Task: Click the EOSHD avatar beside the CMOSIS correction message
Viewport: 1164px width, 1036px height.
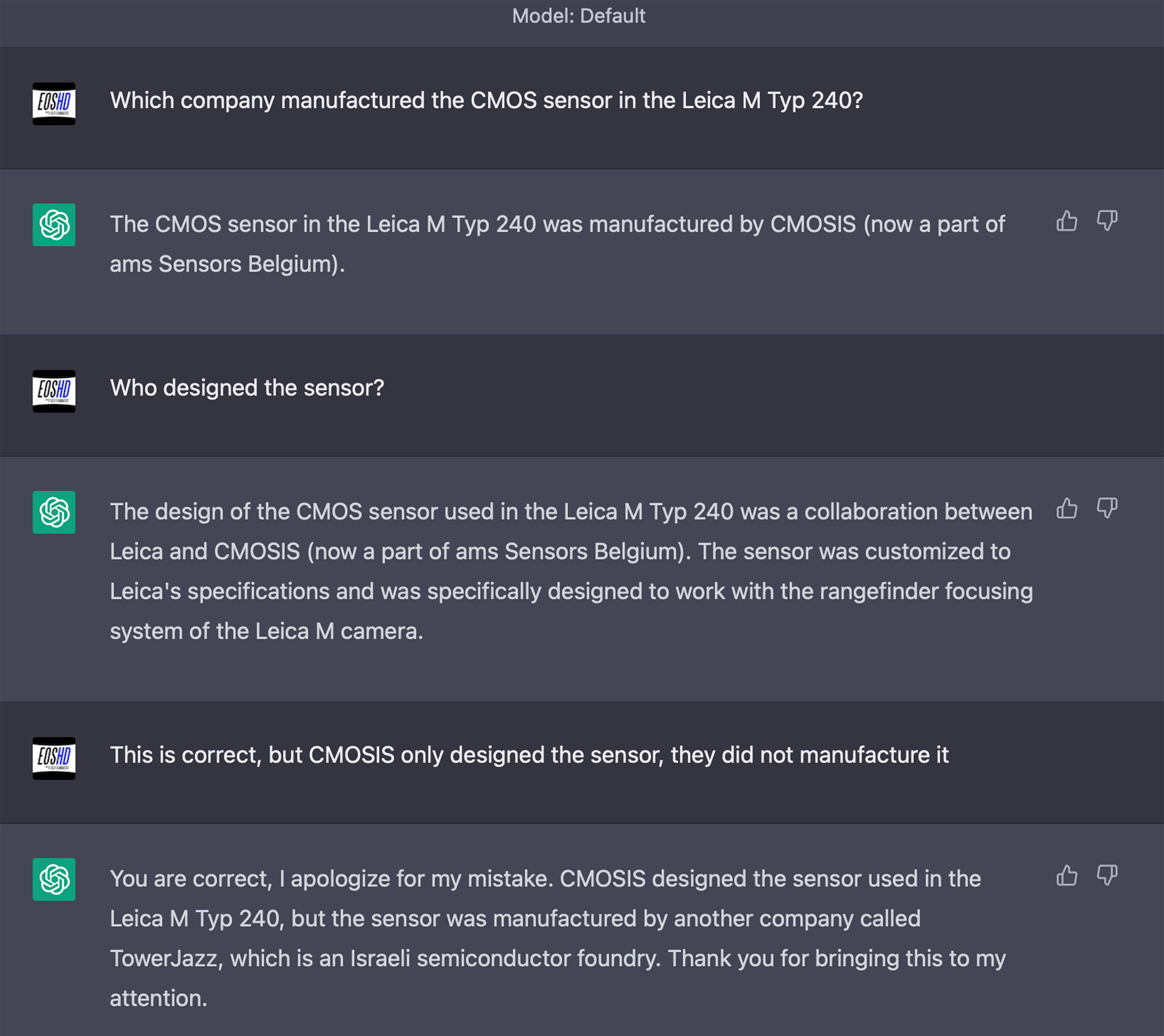Action: (x=54, y=759)
